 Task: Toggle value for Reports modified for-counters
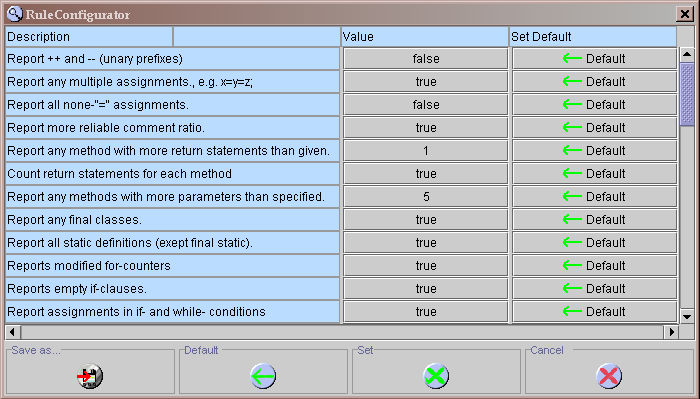[x=426, y=266]
